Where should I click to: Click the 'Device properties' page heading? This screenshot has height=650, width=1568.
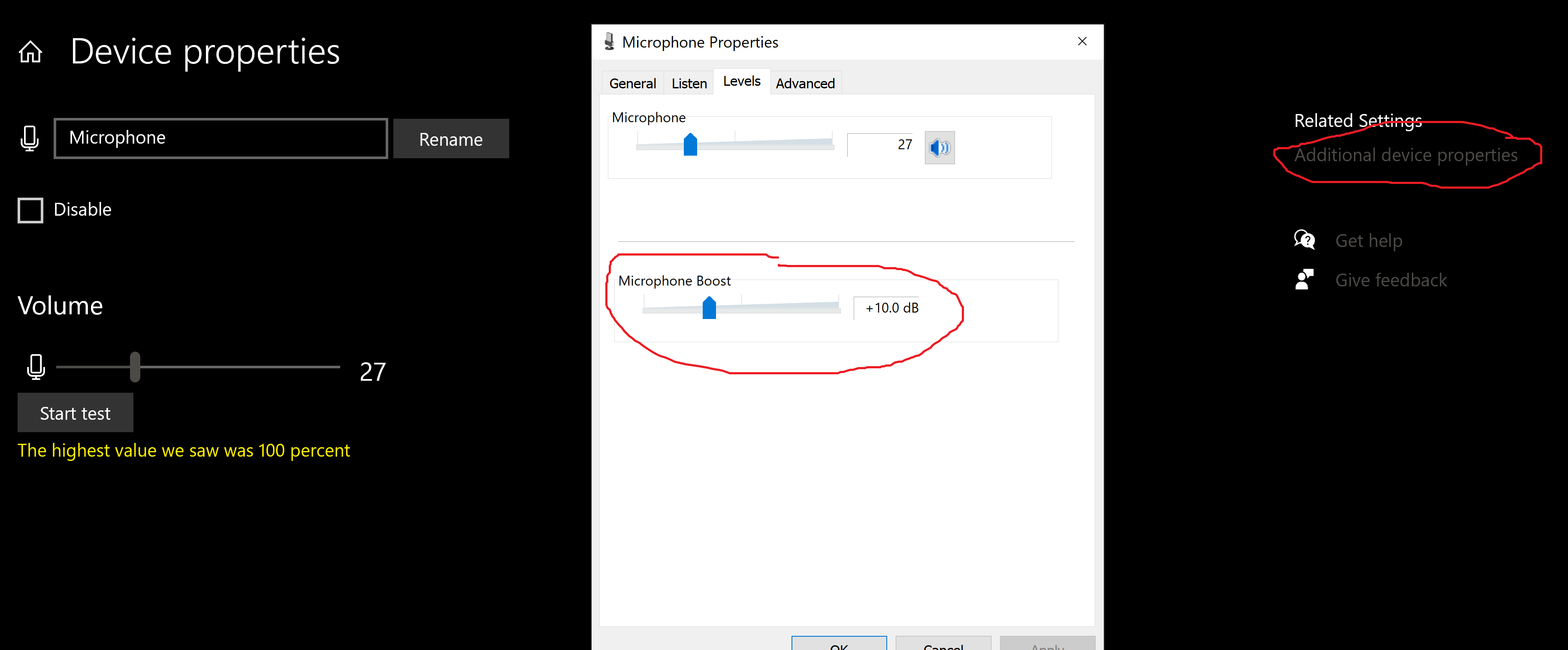click(x=205, y=52)
